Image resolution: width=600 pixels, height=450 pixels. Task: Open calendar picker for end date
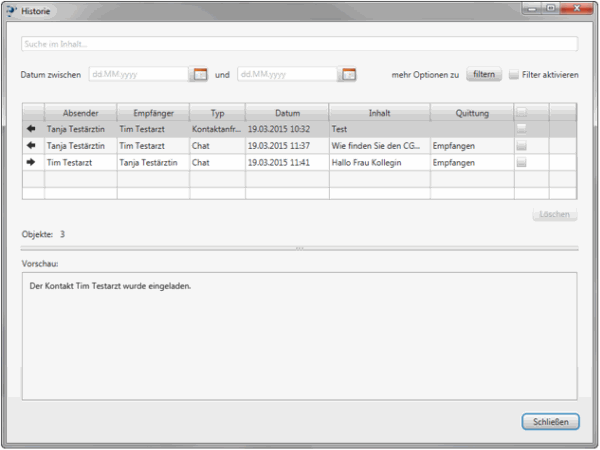tap(348, 74)
